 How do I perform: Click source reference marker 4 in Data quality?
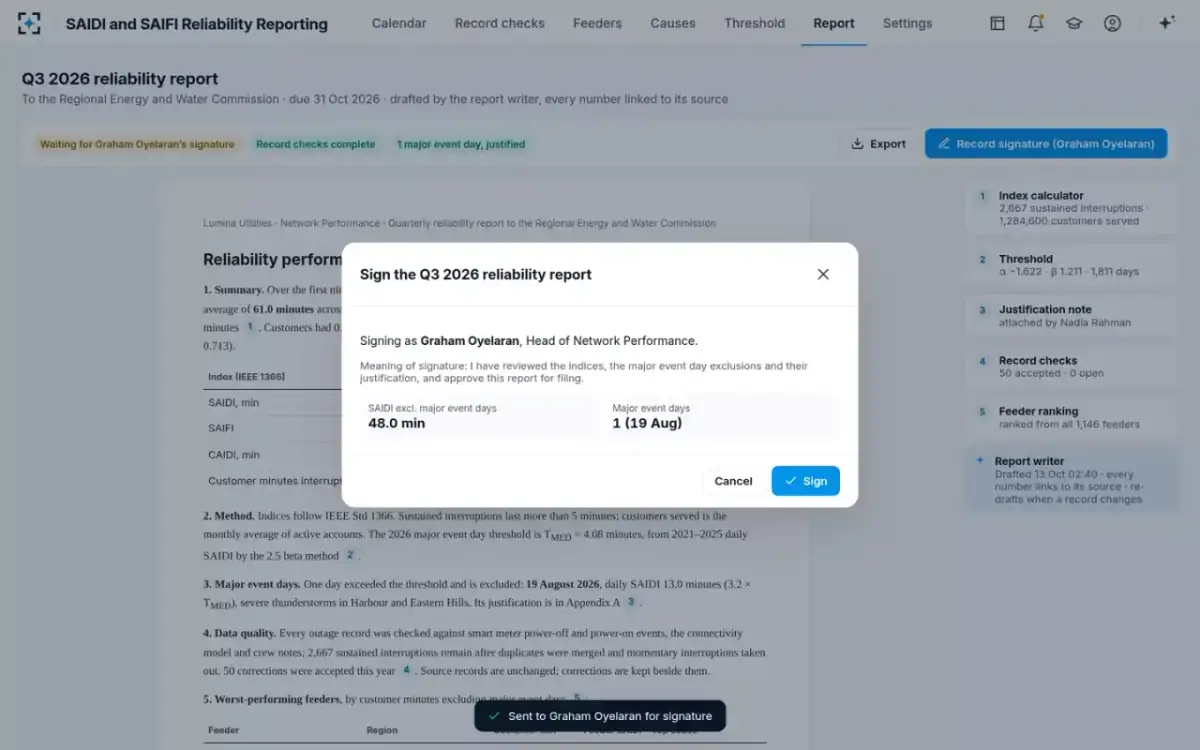click(406, 670)
